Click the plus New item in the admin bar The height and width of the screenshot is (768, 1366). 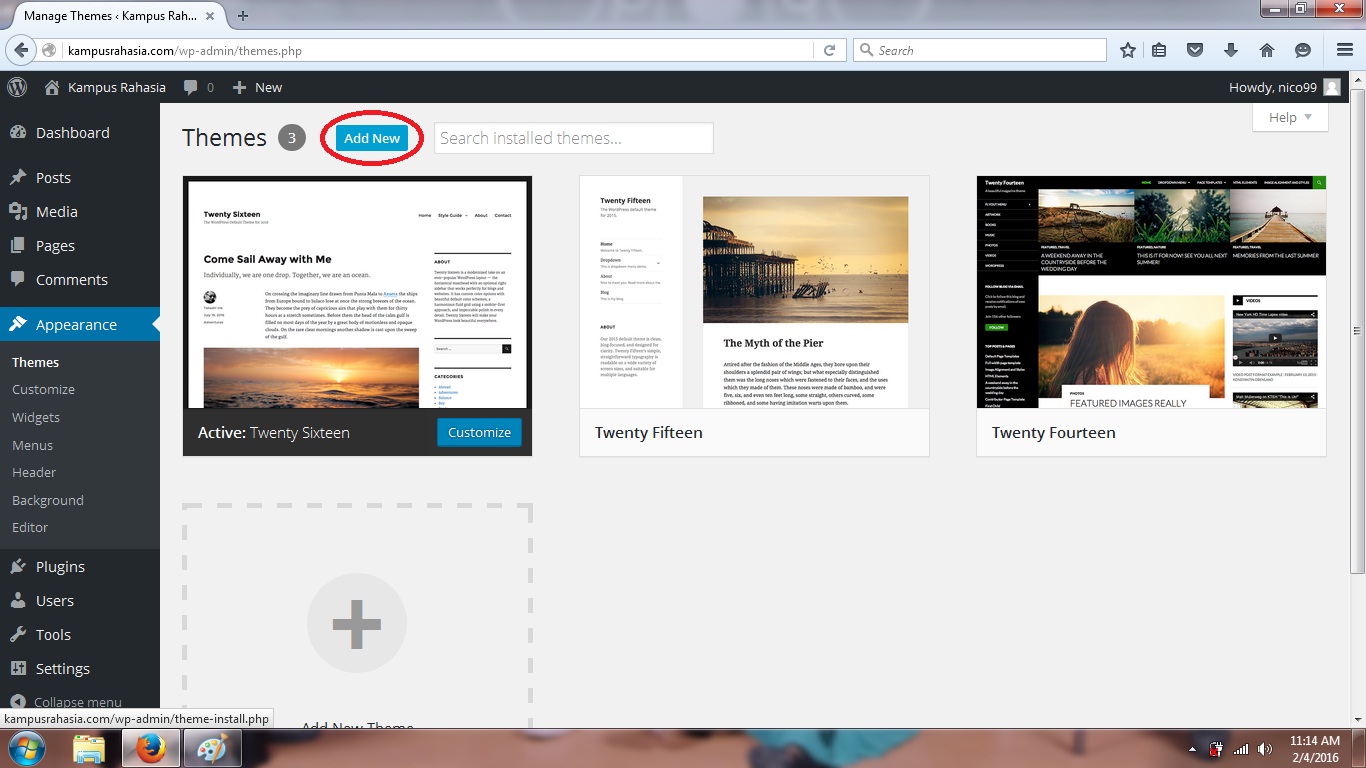click(257, 87)
